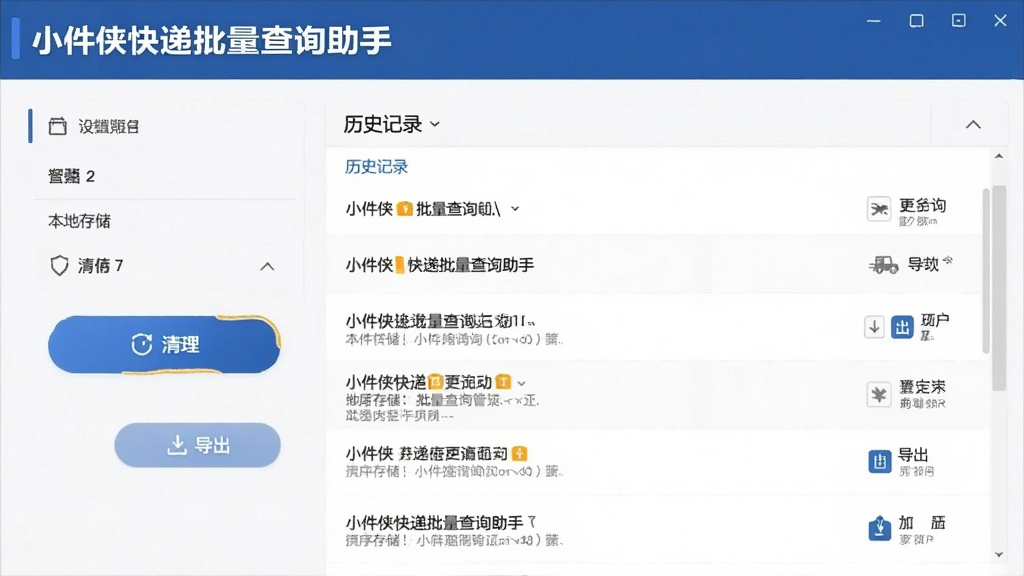Click the 导出 label in the fifth history row
Viewport: 1024px width, 576px height.
click(x=913, y=455)
